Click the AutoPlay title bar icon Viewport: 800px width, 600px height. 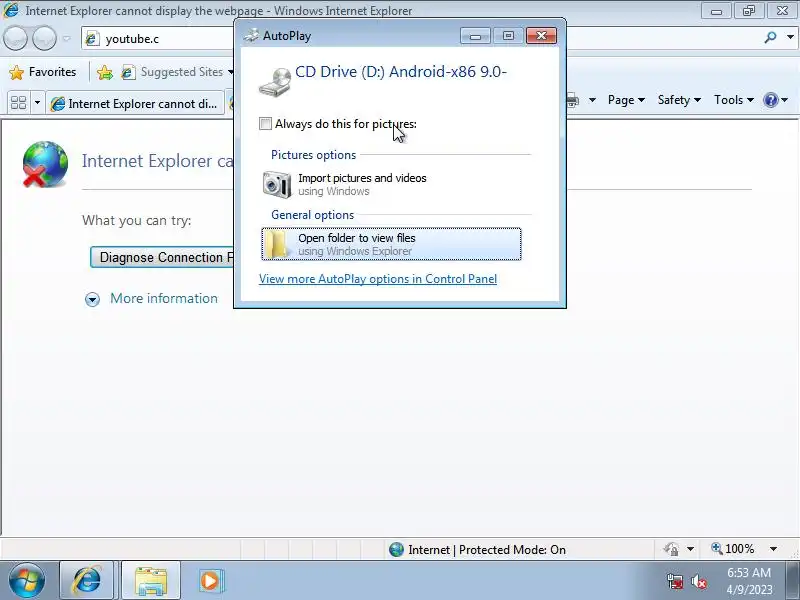(x=251, y=35)
